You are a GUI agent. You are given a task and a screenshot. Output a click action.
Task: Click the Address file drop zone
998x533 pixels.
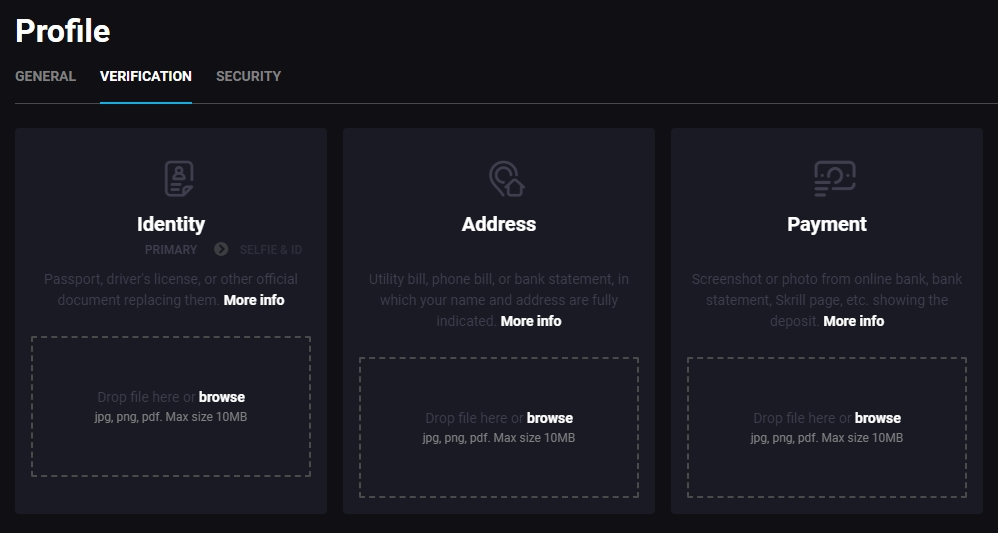[499, 465]
